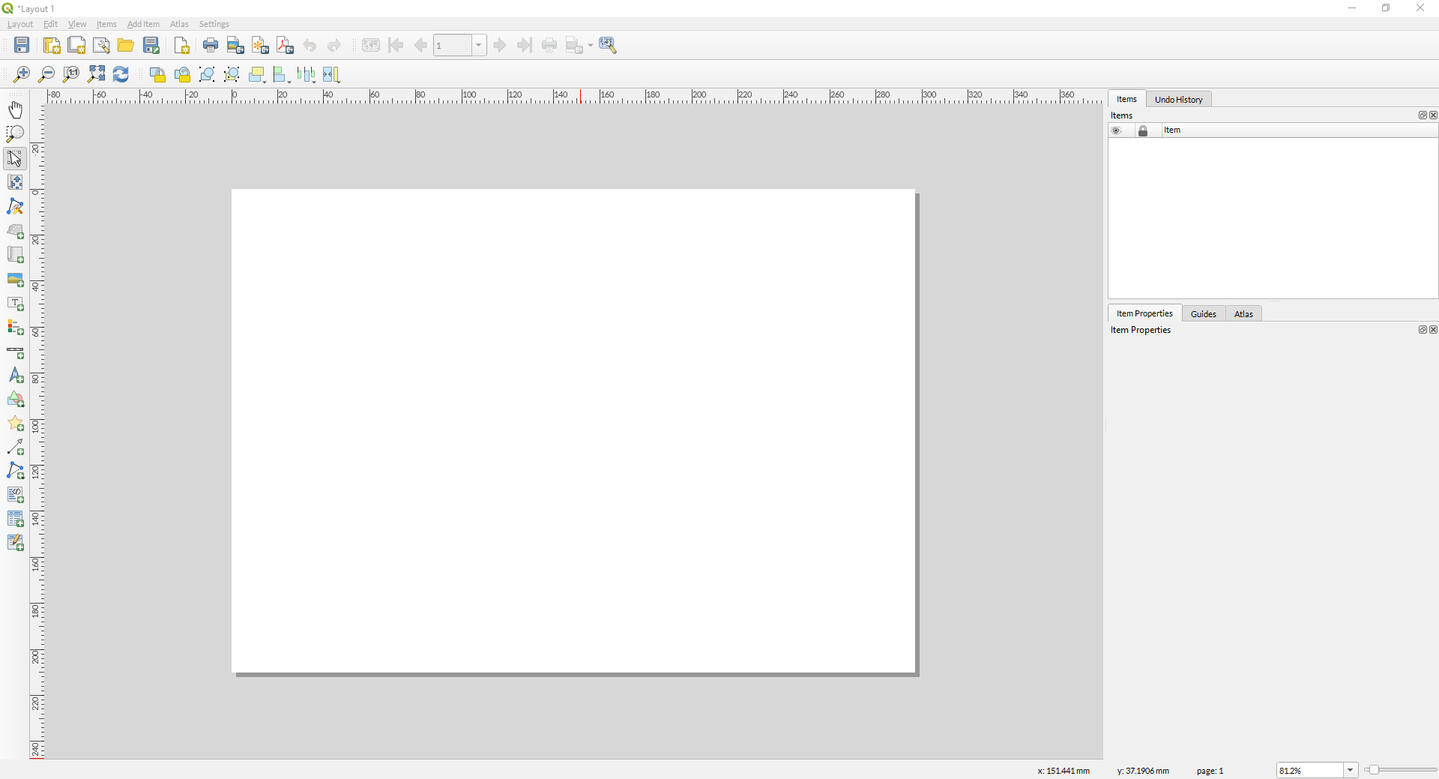Select the Add North Arrow tool

[15, 376]
